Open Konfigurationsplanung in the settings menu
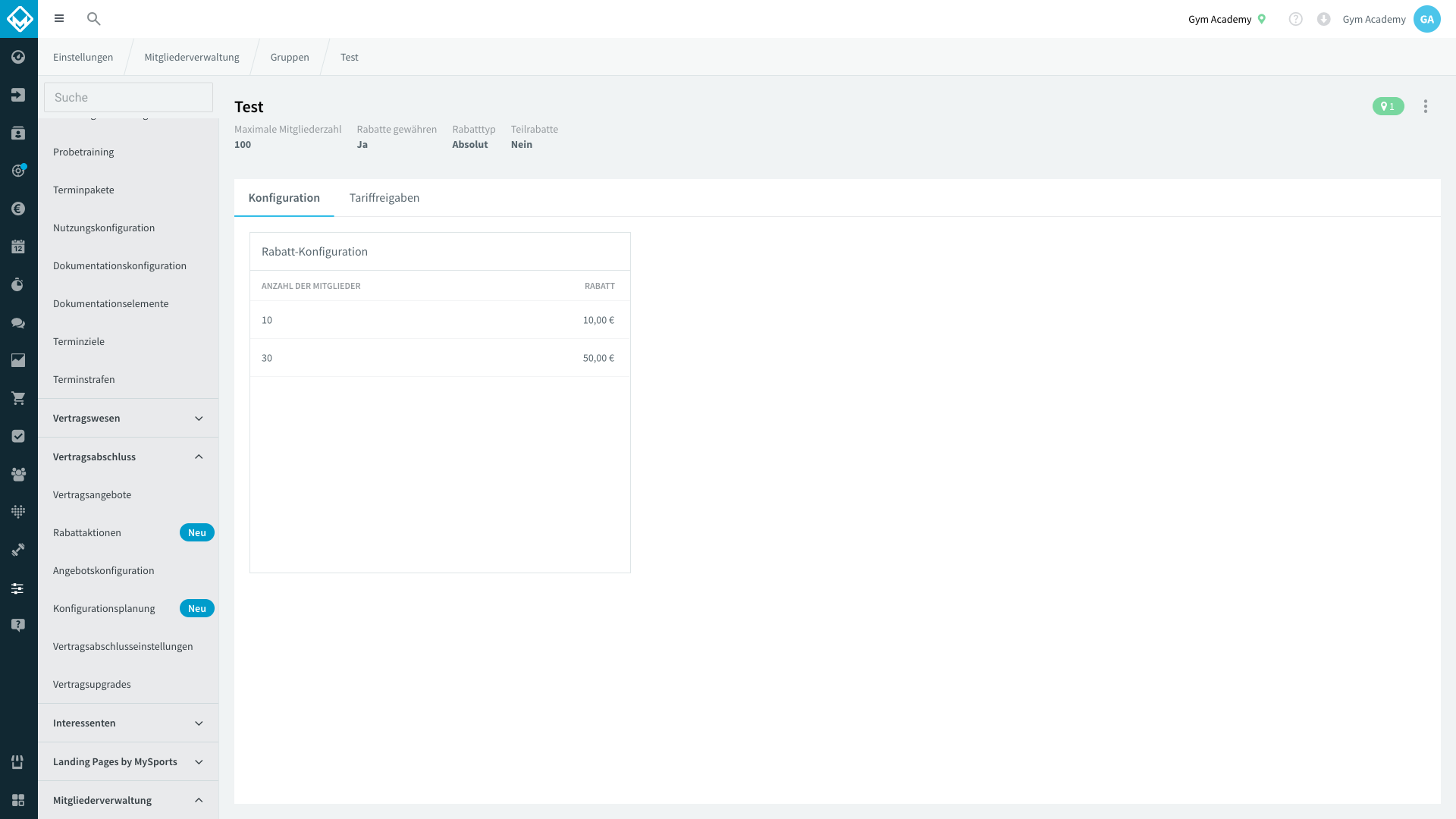This screenshot has width=1456, height=819. (x=128, y=609)
